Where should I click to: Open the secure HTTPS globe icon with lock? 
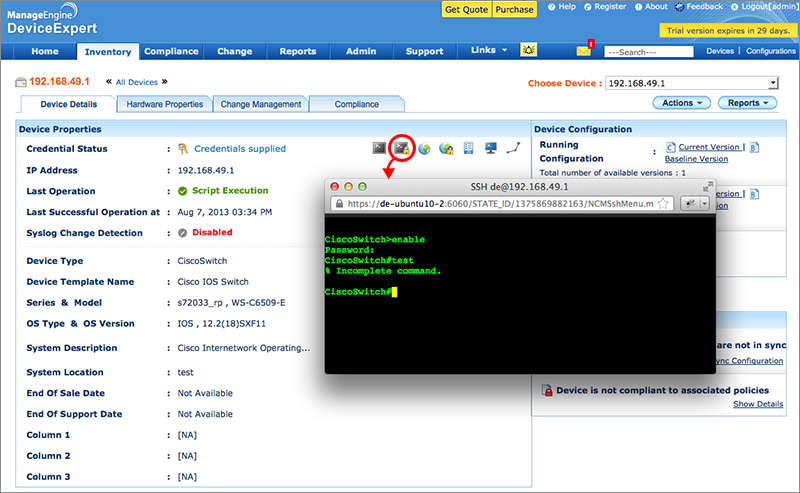click(446, 149)
